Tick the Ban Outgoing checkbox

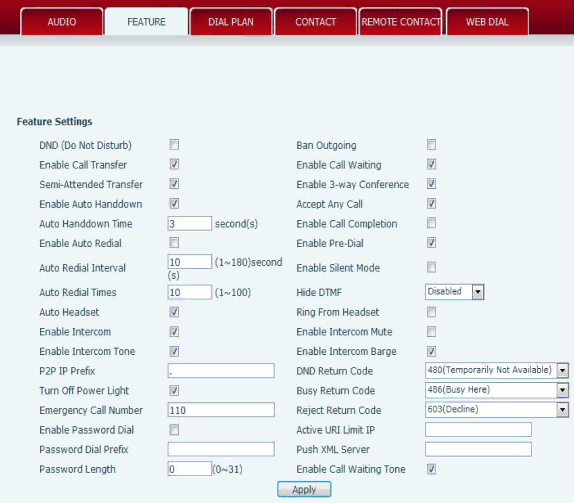(x=432, y=145)
